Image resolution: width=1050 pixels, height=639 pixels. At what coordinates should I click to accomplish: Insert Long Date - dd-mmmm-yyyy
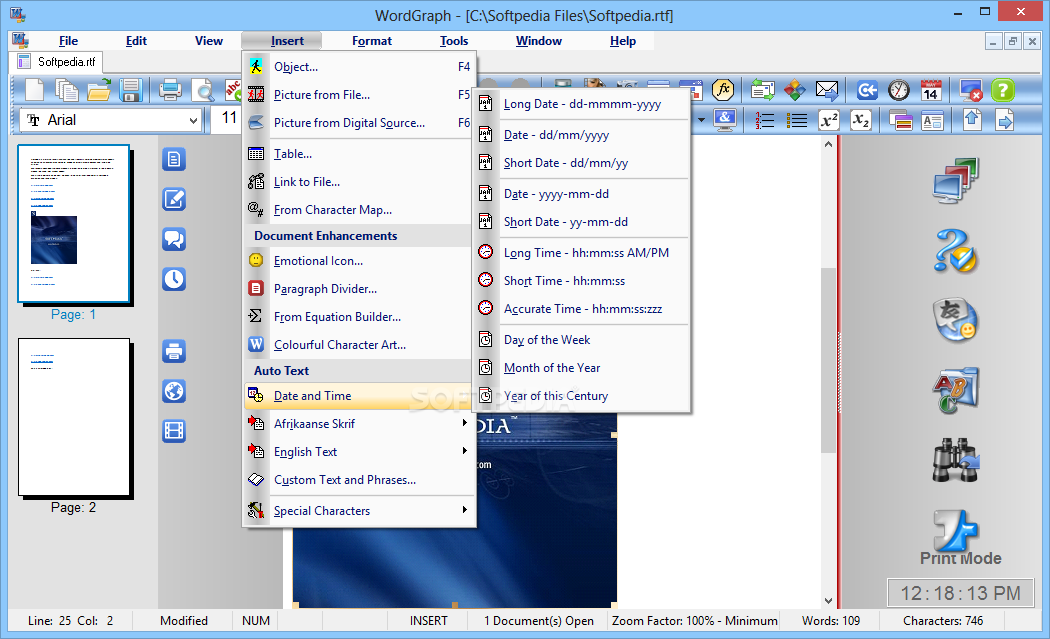(x=582, y=104)
